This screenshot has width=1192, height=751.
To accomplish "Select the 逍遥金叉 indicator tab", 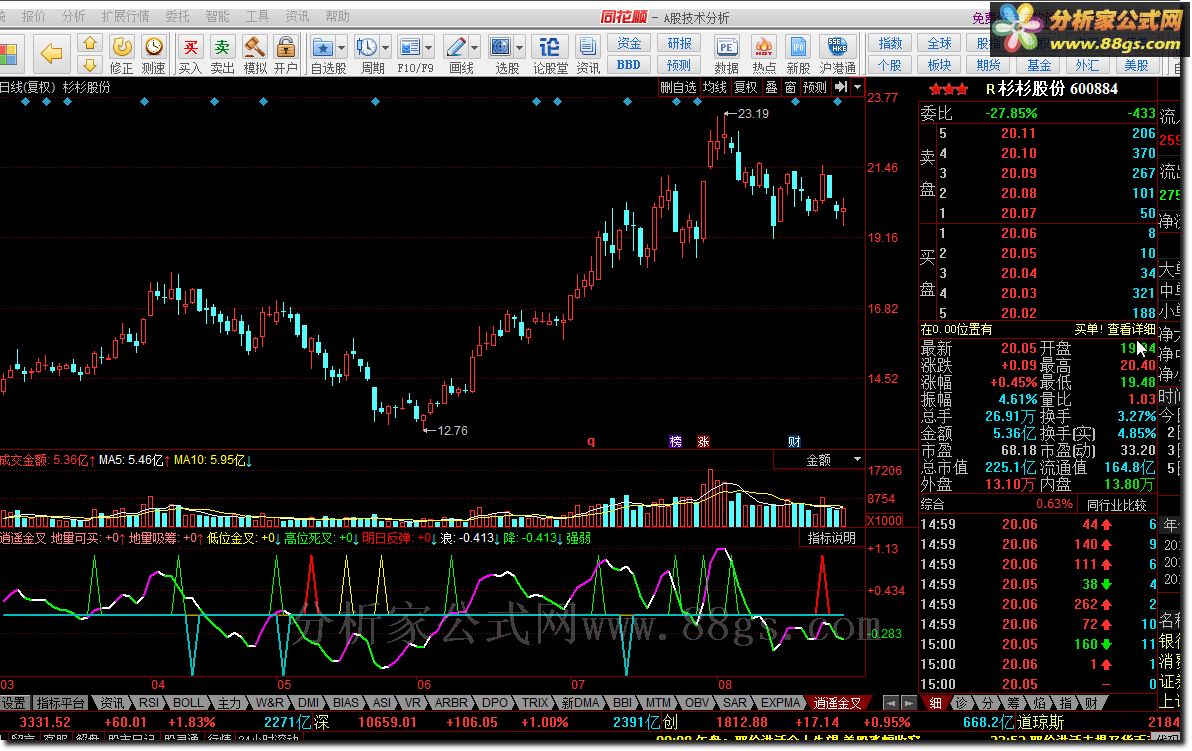I will [837, 703].
